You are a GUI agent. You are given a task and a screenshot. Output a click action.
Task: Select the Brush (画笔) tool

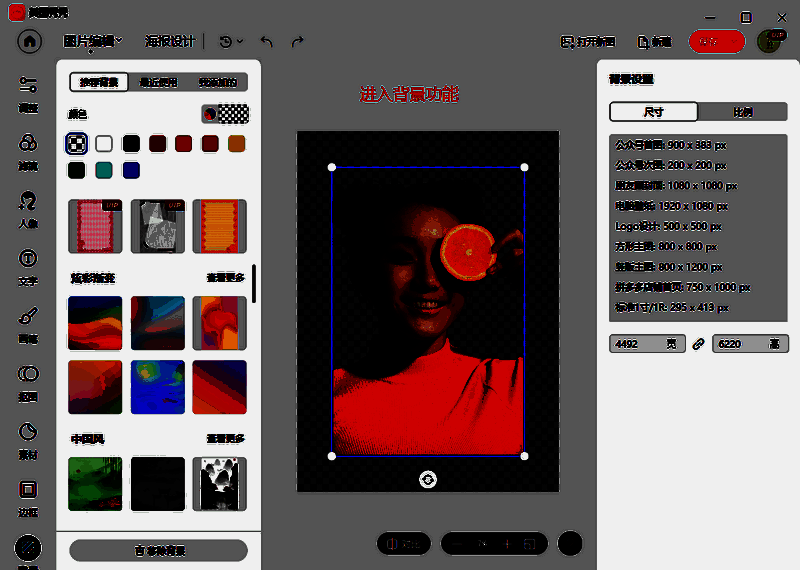[x=28, y=323]
